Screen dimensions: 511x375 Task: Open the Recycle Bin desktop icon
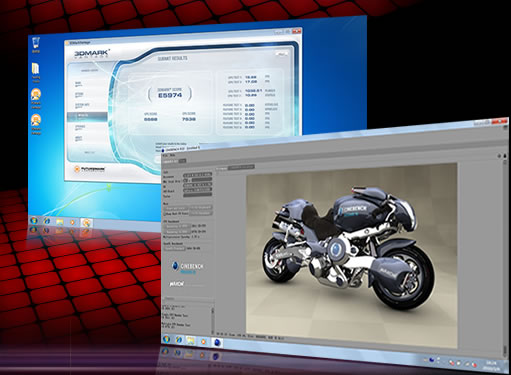[36, 45]
